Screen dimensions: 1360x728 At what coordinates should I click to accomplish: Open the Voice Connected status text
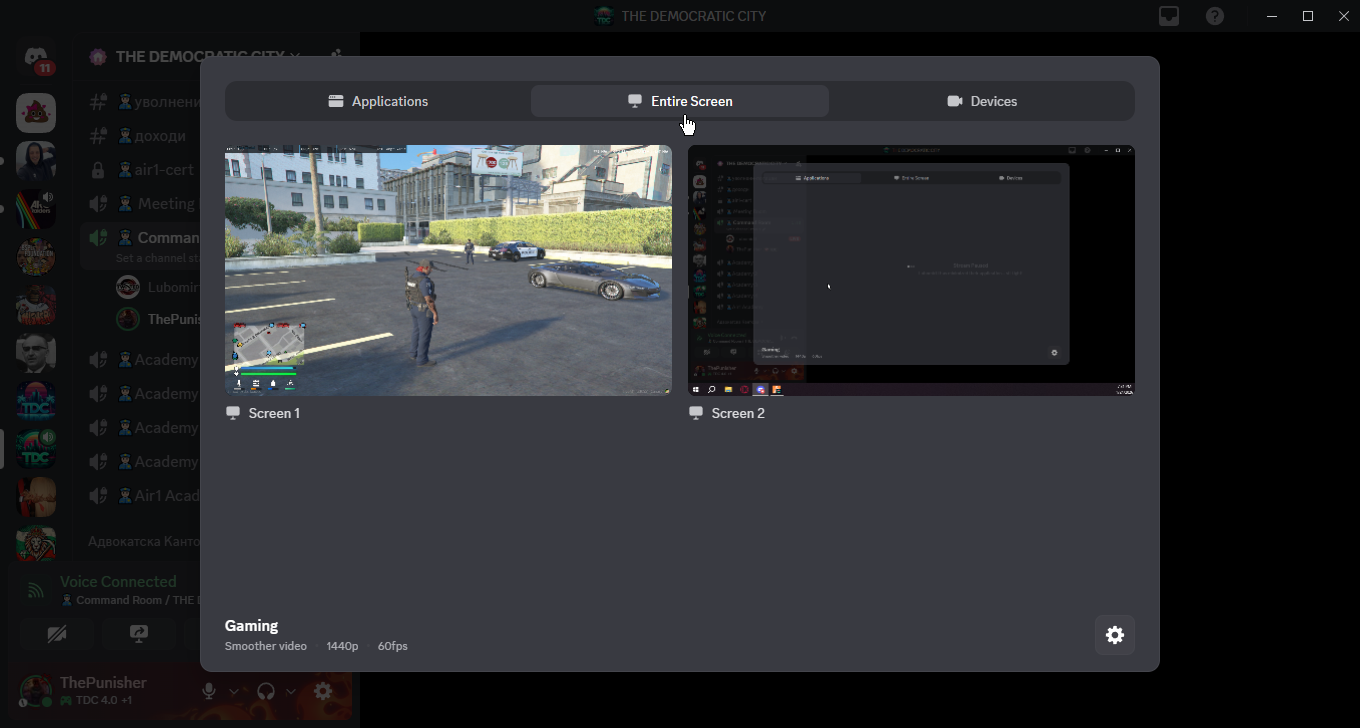118,582
